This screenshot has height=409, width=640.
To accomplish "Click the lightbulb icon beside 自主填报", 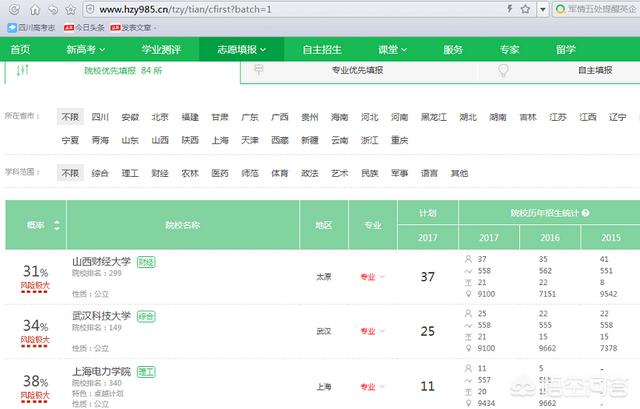I will coord(504,72).
